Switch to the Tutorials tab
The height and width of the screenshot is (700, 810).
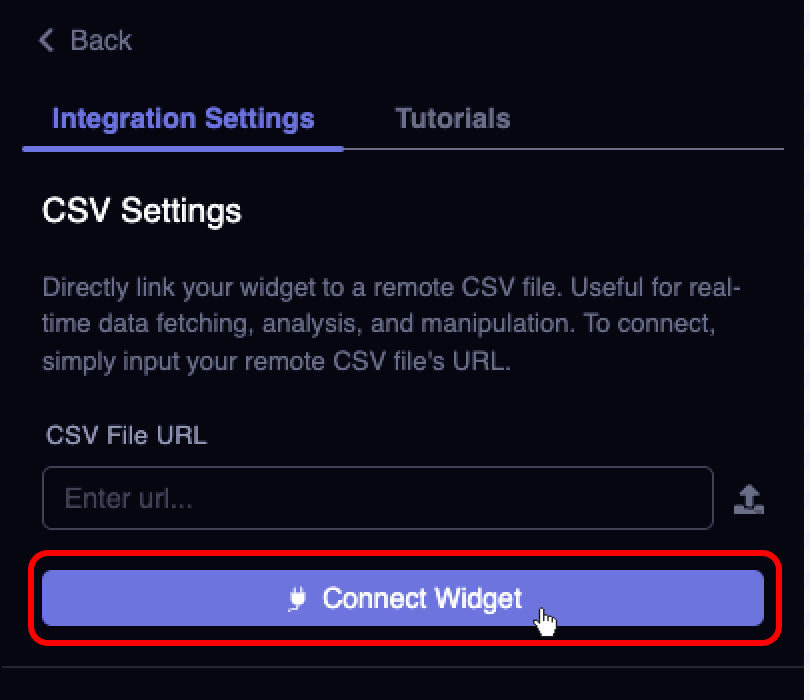[x=453, y=118]
